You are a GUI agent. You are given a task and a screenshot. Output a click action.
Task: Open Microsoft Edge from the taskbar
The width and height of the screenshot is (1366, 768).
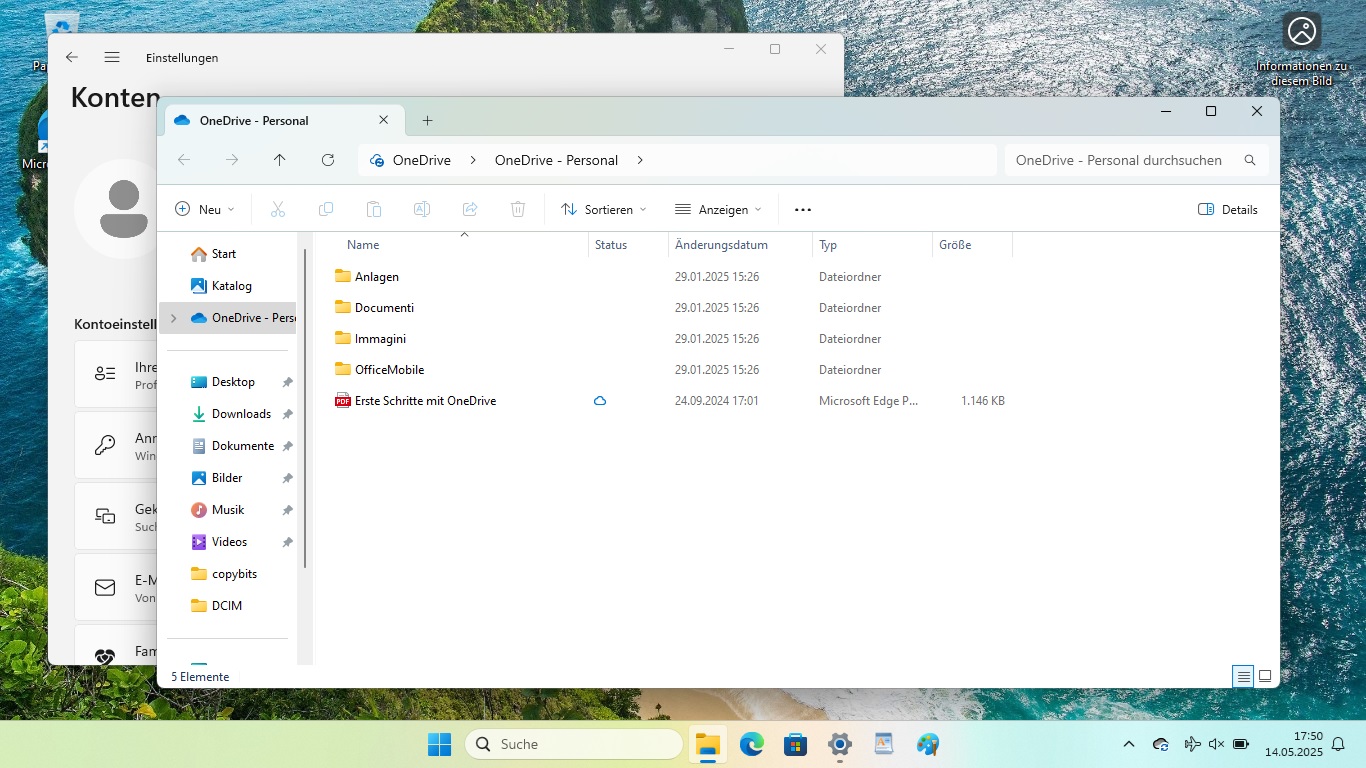click(x=752, y=744)
